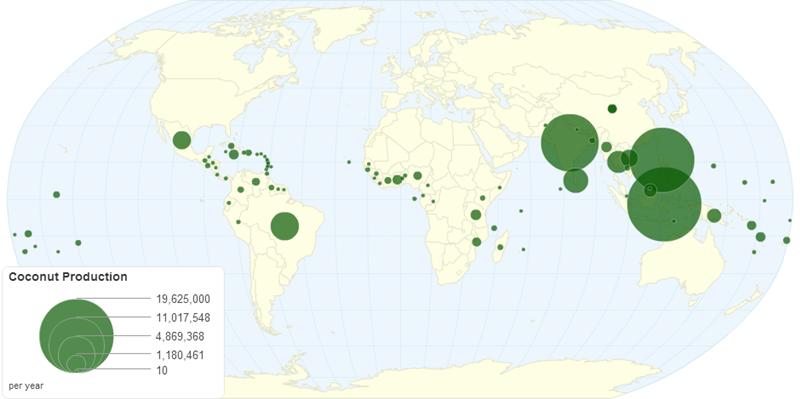
Task: Click the Mozambique production bubble
Action: click(x=477, y=242)
